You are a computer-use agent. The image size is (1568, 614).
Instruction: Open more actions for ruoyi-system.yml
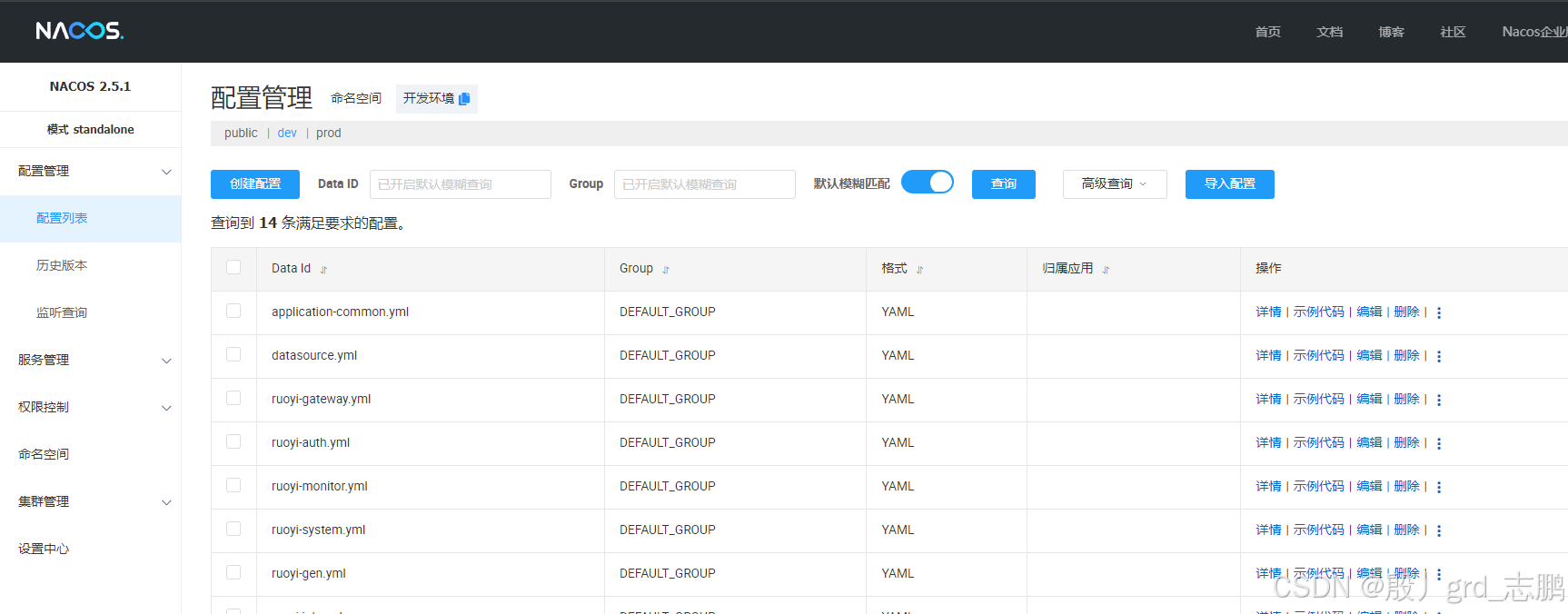(x=1439, y=530)
